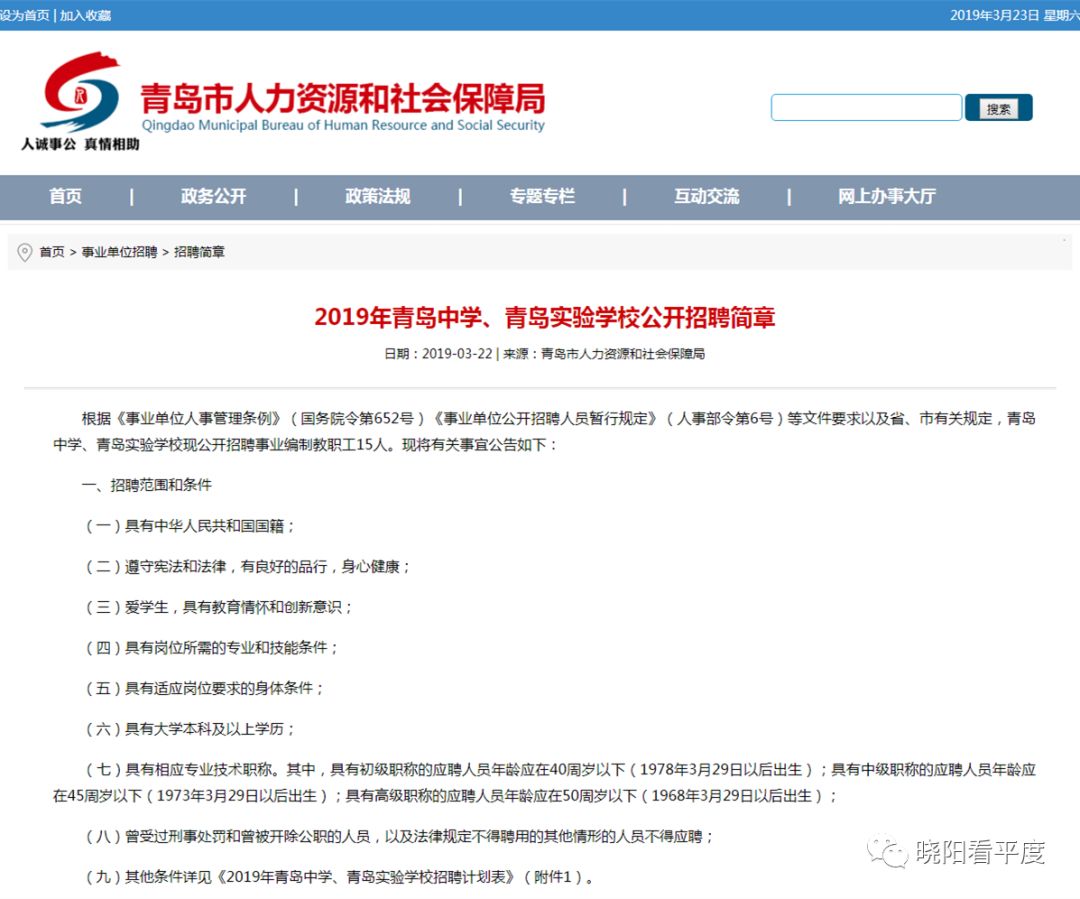Click line （一）具有中华人民共和国国籍
Screen dimensions: 1080x899
[x=189, y=526]
